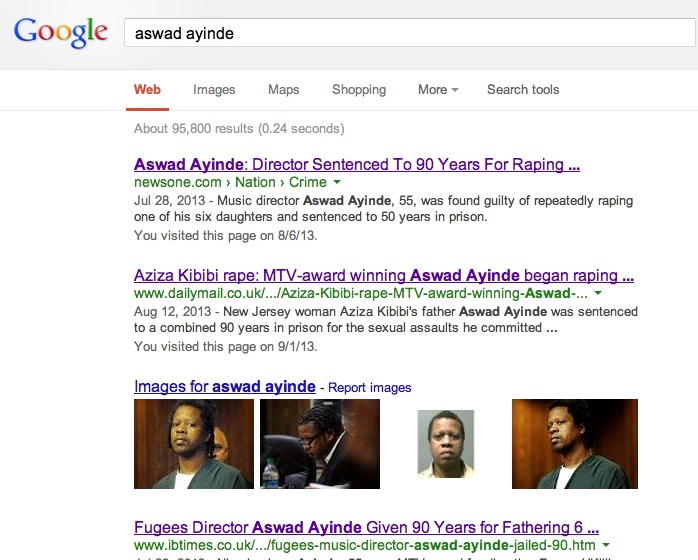The image size is (698, 560).
Task: Expand the ibtimes.co.uk result options arrow
Action: pos(606,545)
